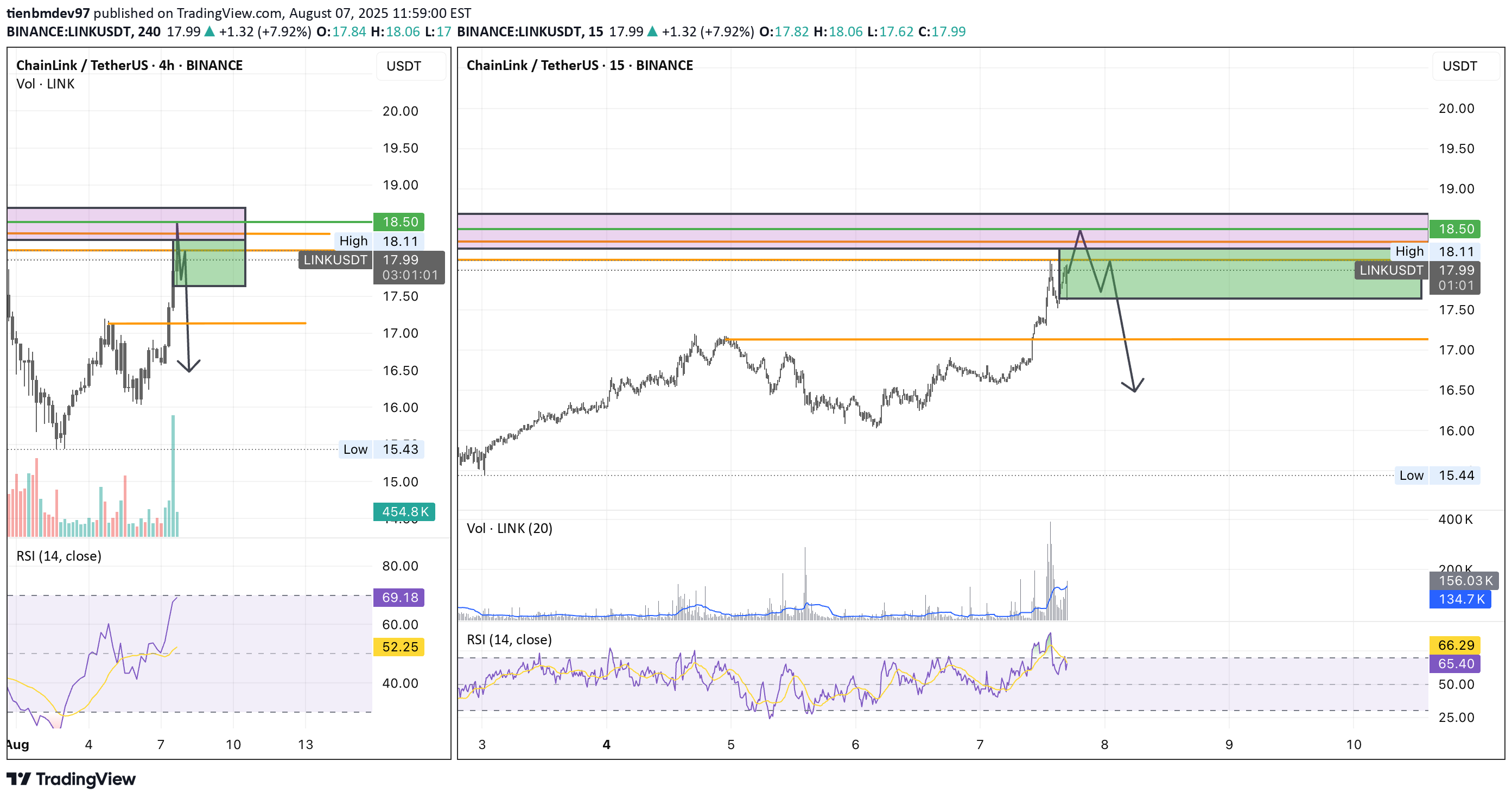
Task: Click the yellow 52.25 RSI MA tag
Action: pos(398,647)
